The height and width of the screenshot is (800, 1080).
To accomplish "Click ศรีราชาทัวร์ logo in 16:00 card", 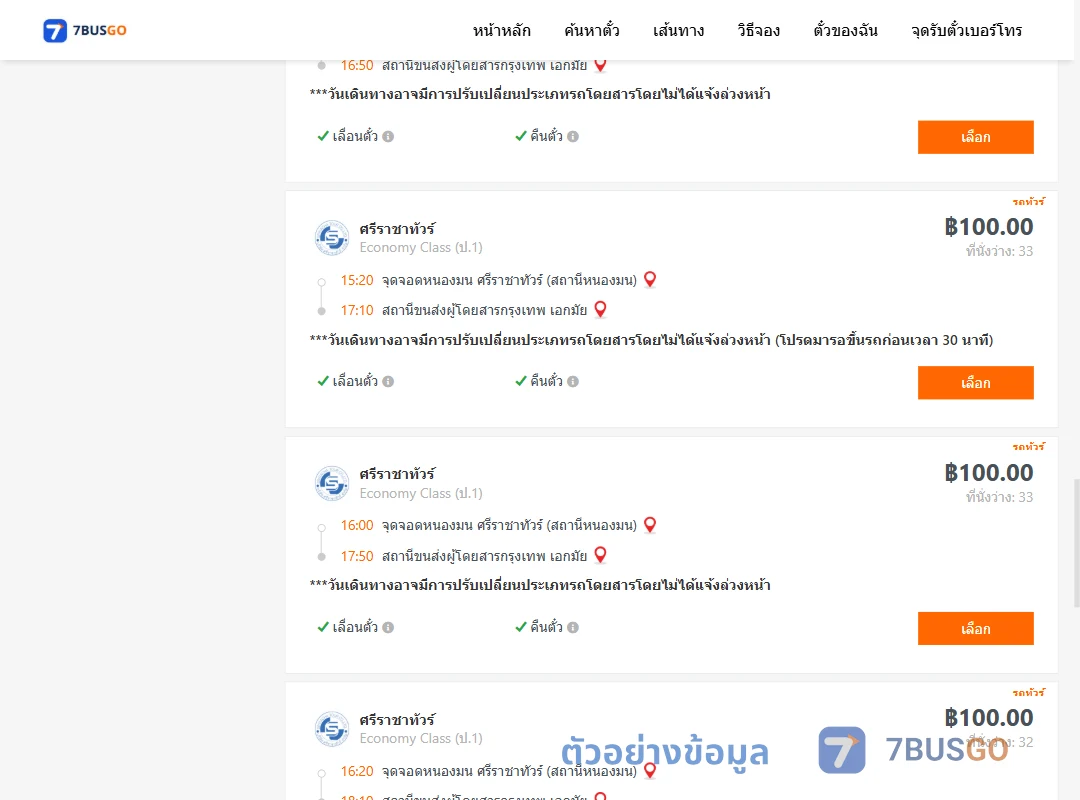I will tap(332, 483).
